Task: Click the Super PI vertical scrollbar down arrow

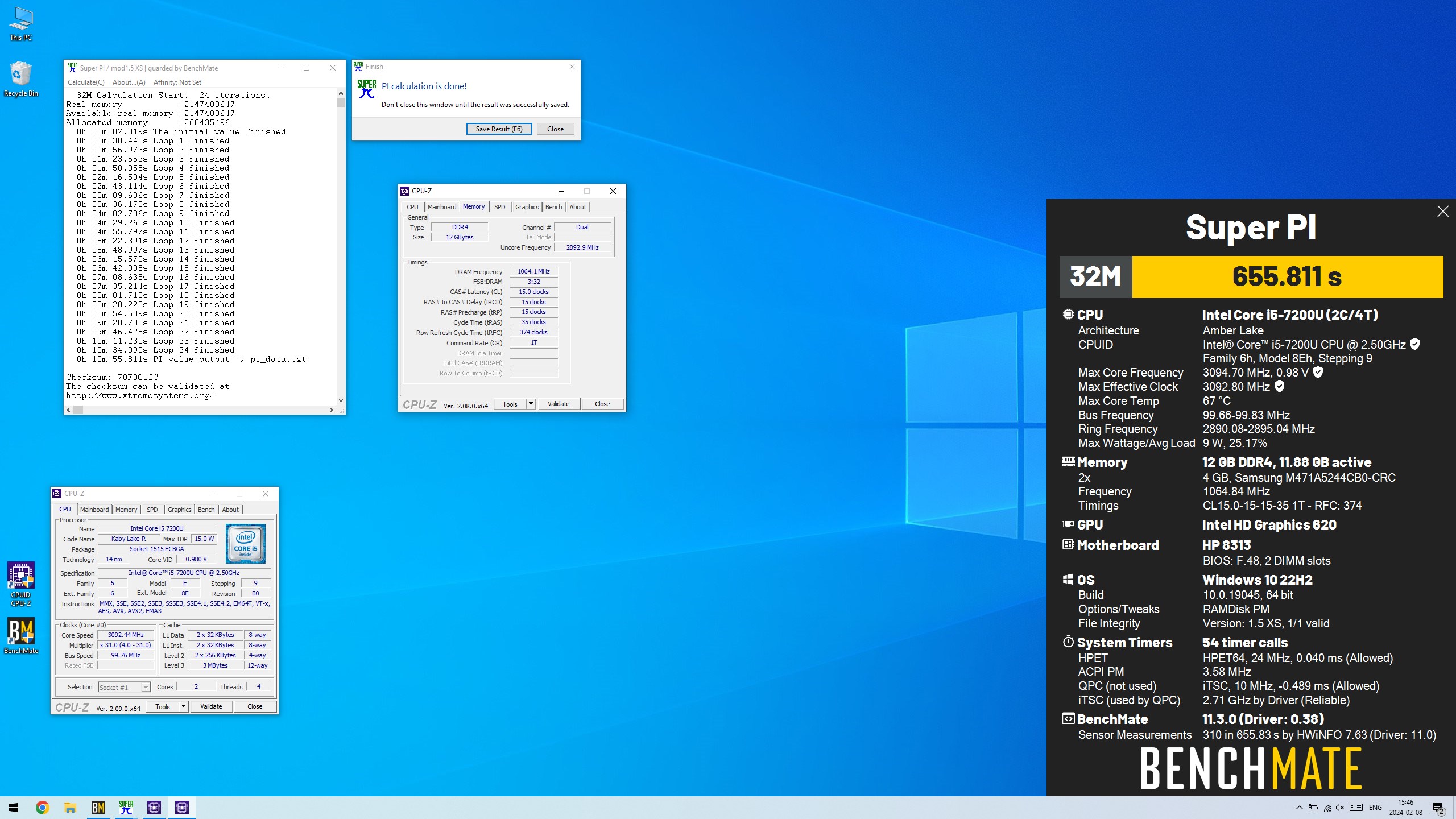Action: pyautogui.click(x=341, y=400)
